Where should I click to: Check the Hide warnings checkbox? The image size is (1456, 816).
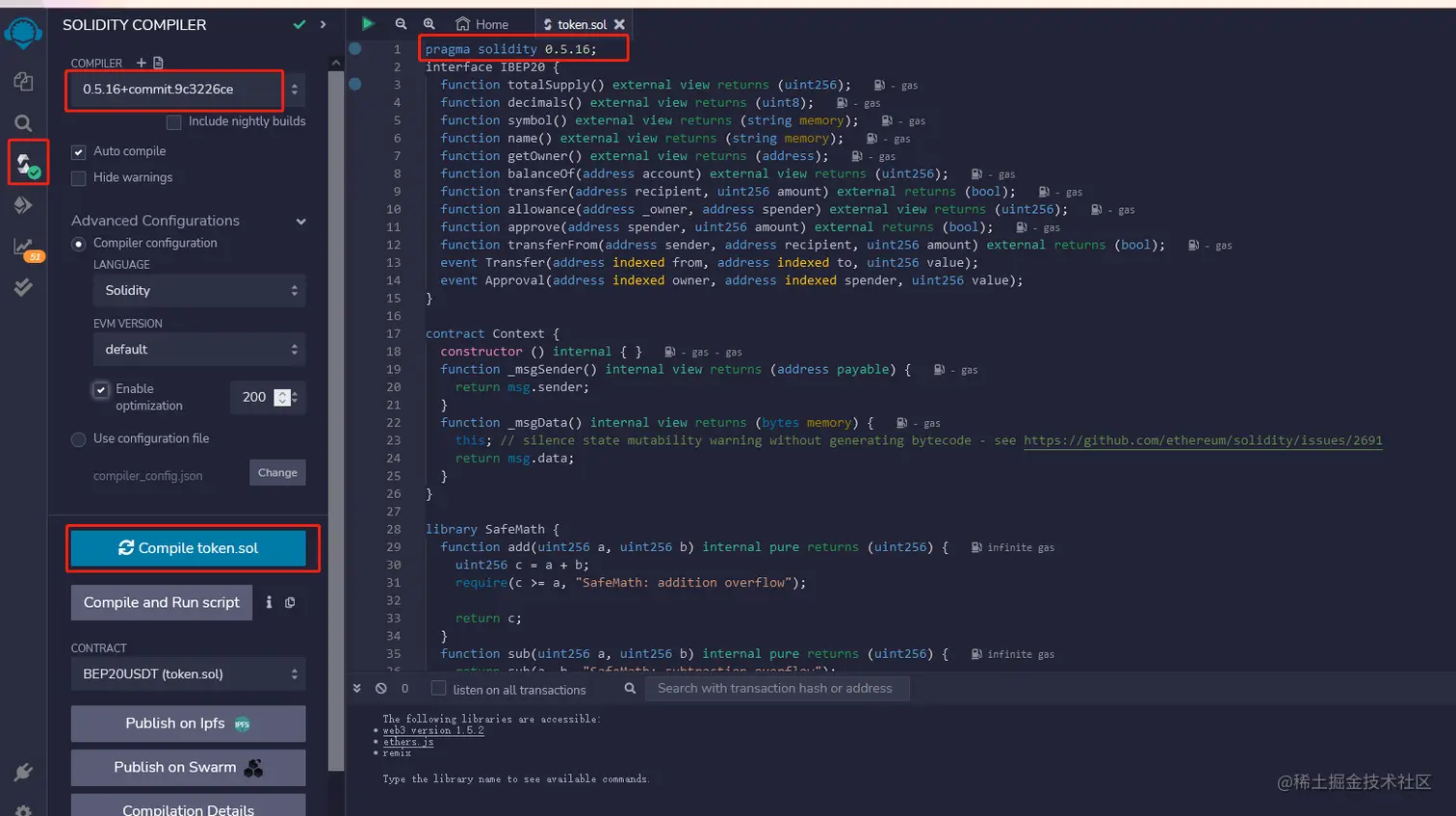[x=79, y=178]
